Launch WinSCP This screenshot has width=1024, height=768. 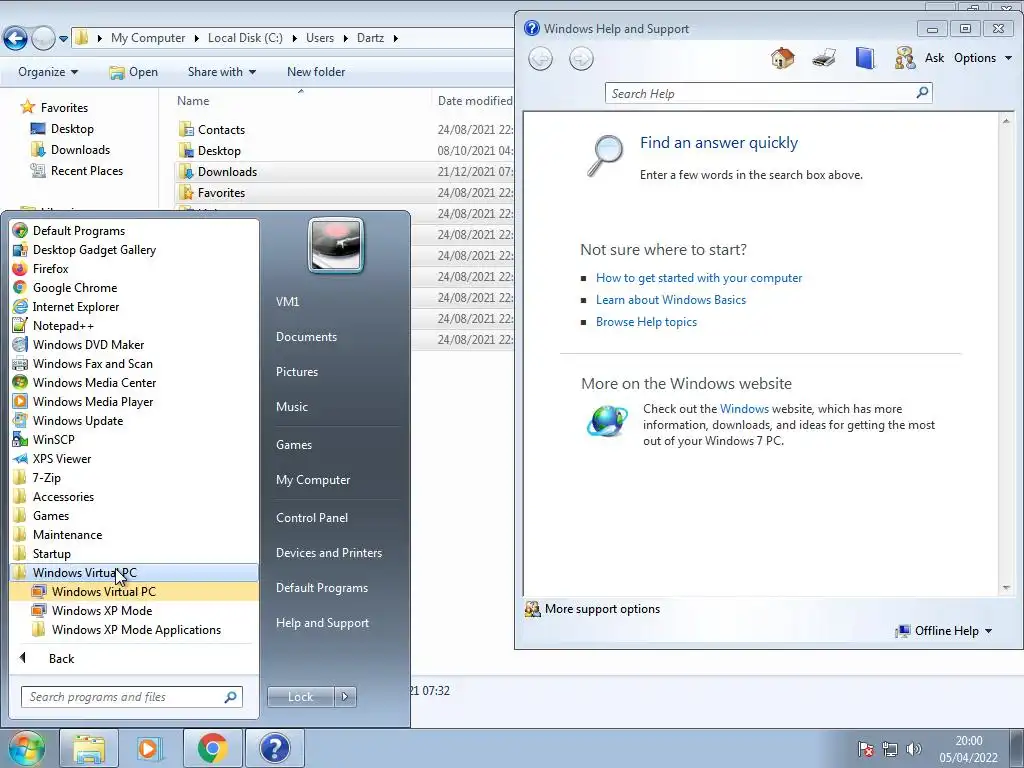coord(54,439)
